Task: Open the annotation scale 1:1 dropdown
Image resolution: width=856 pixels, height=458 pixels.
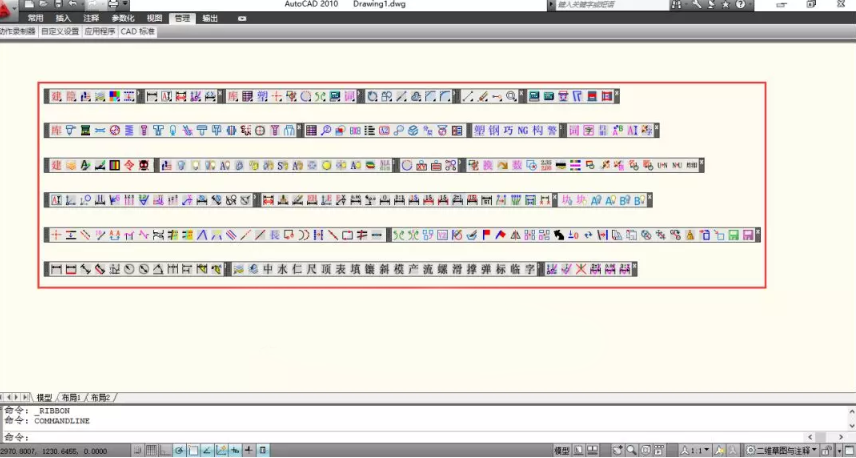Action: [697, 450]
